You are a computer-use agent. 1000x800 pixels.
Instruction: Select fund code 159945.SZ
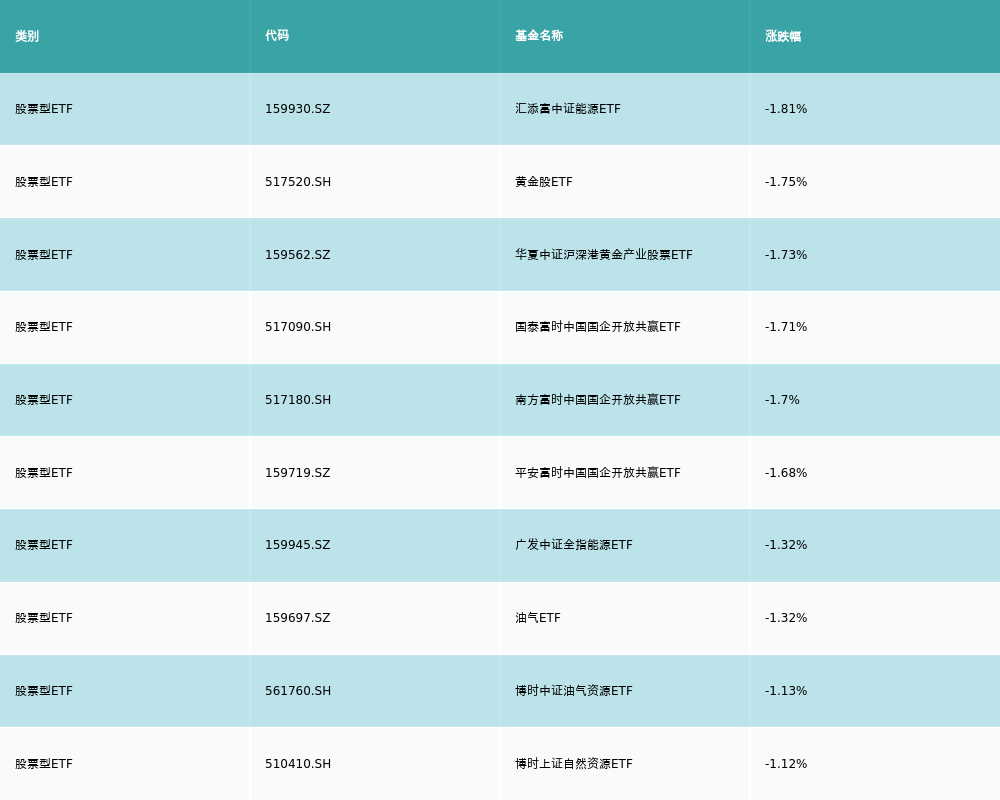[298, 545]
